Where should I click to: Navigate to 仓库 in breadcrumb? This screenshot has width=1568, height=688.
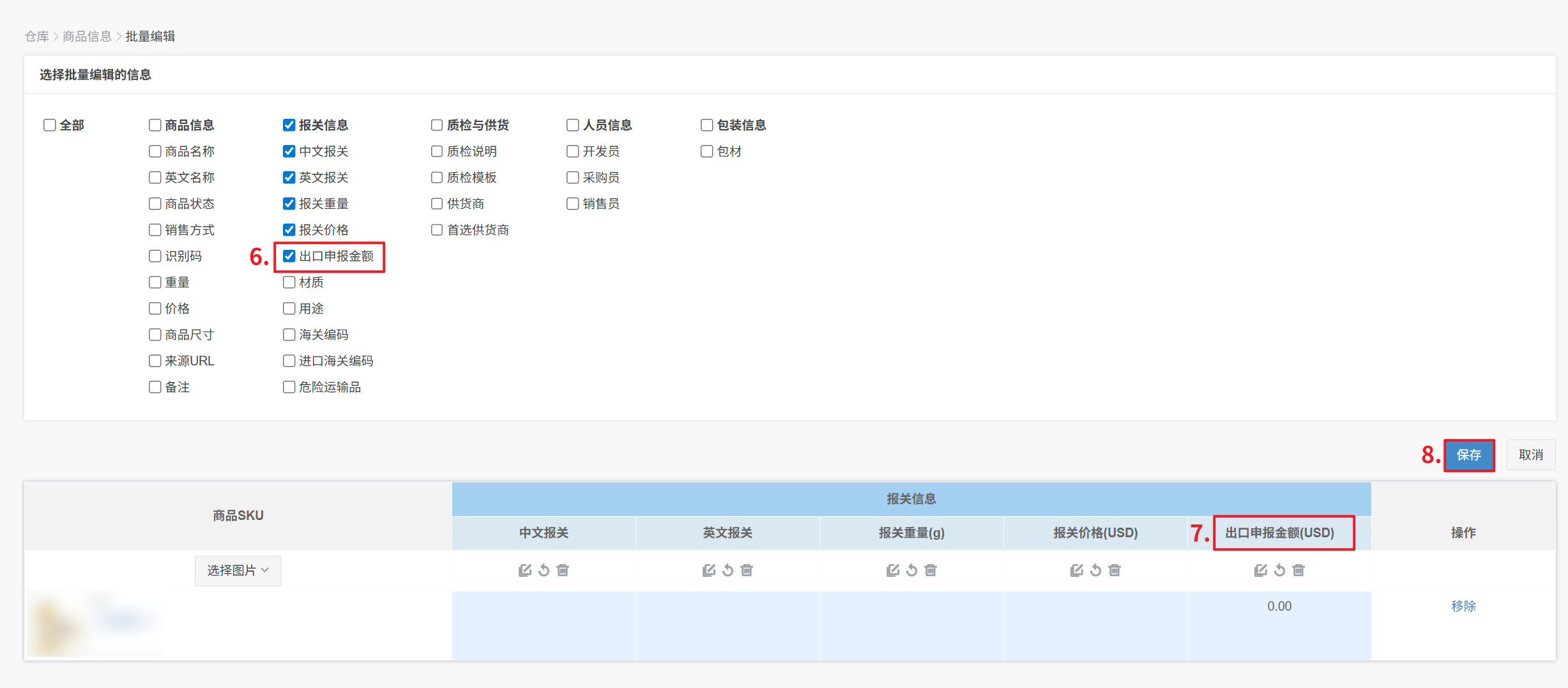coord(36,36)
